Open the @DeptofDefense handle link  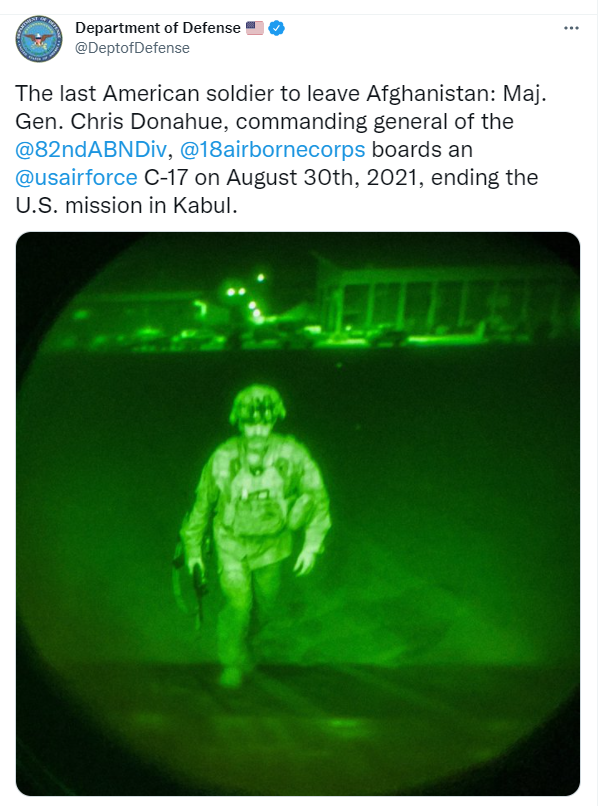point(133,48)
